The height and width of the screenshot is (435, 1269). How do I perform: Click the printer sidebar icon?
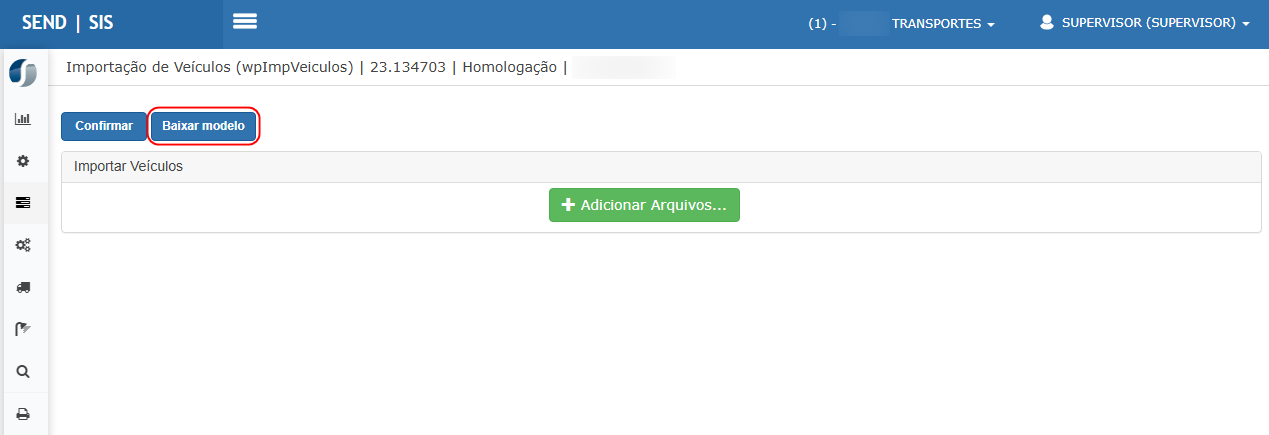click(x=23, y=413)
